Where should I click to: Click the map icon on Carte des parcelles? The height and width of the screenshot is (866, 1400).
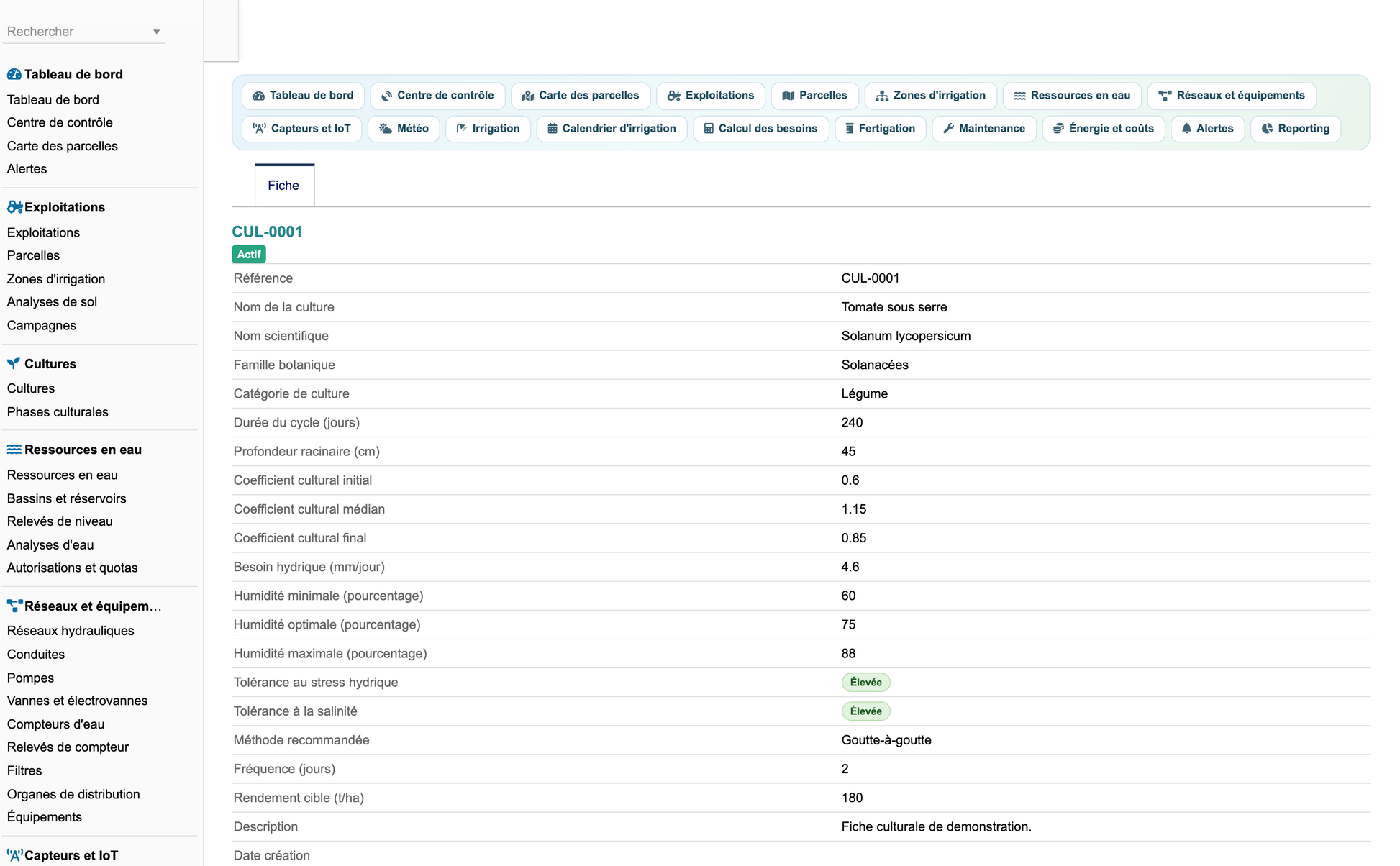528,96
